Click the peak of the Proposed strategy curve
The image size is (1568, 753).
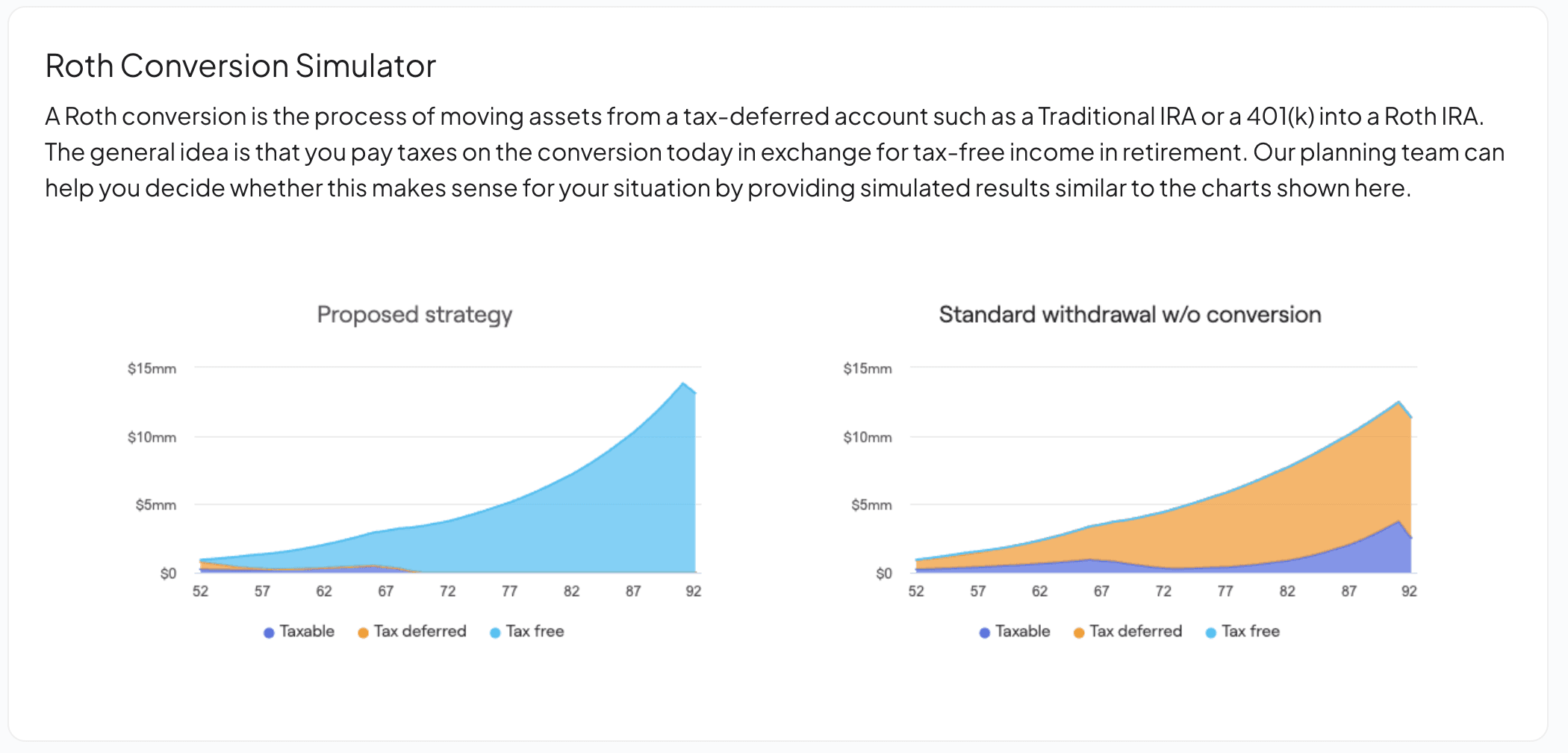coord(683,384)
